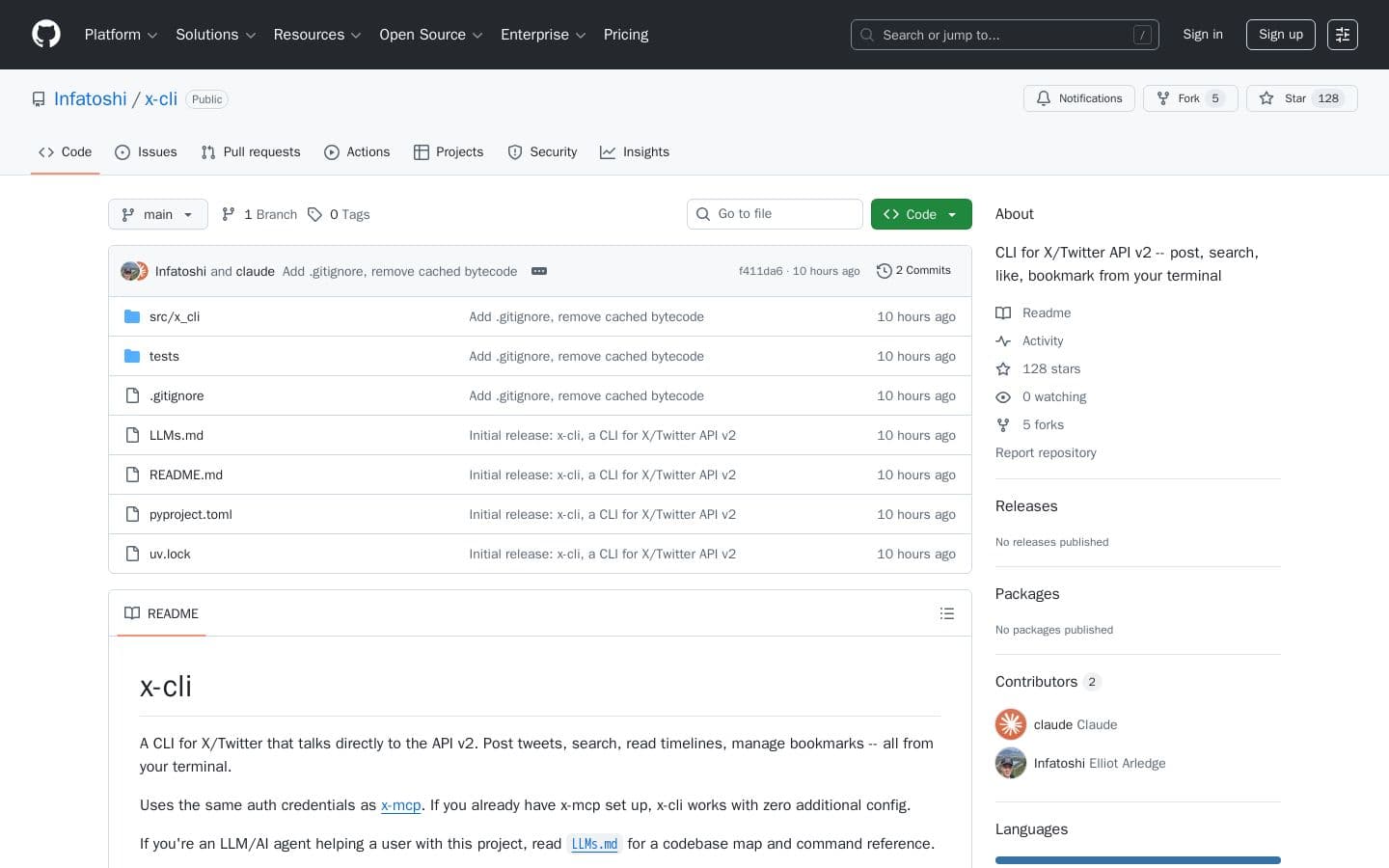Open the LLMs.md link in the readme
The image size is (1389, 868).
(594, 844)
